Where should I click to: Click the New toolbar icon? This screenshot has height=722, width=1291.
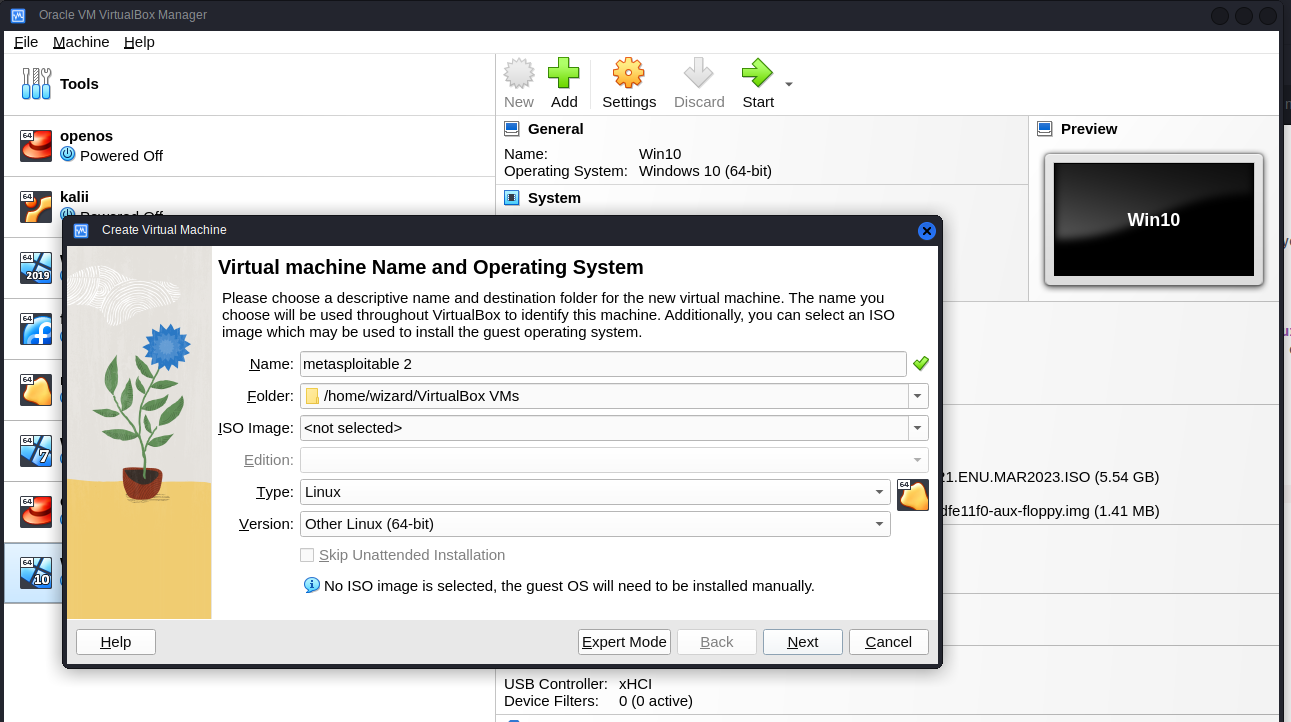519,74
